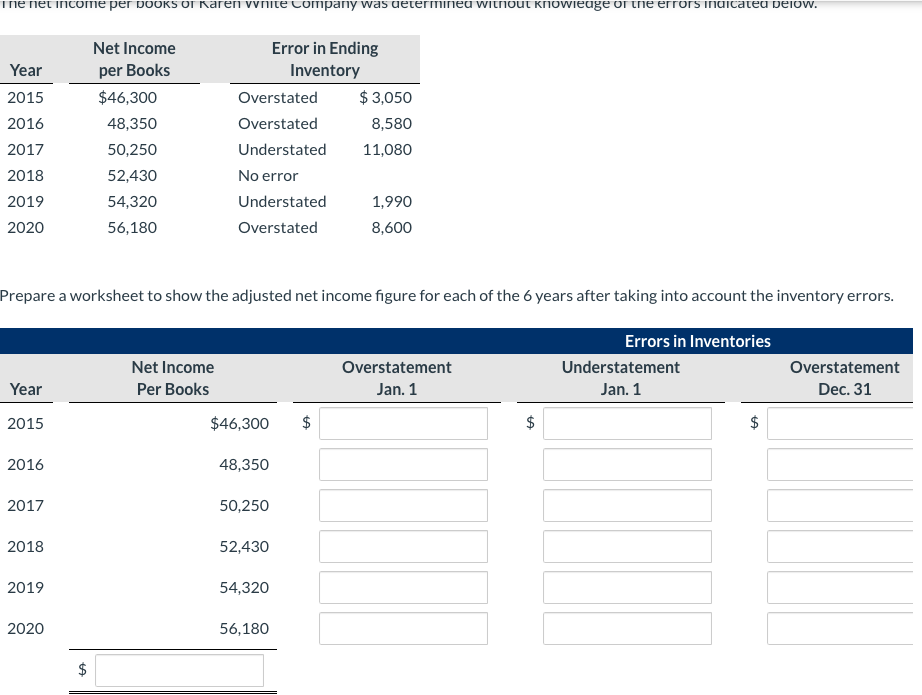The width and height of the screenshot is (922, 695).
Task: Click 2017 Overstatement Dec. 31 input field
Action: point(840,505)
